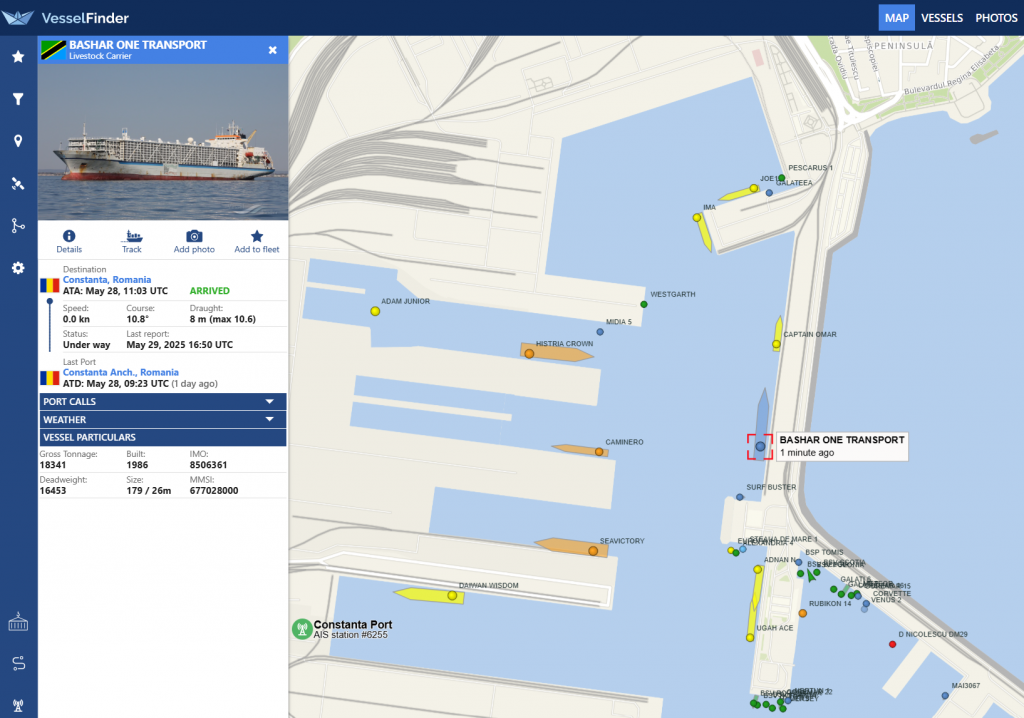Click the selected BASHAR ONE TRANSPORT marker
The width and height of the screenshot is (1024, 718).
coord(760,446)
